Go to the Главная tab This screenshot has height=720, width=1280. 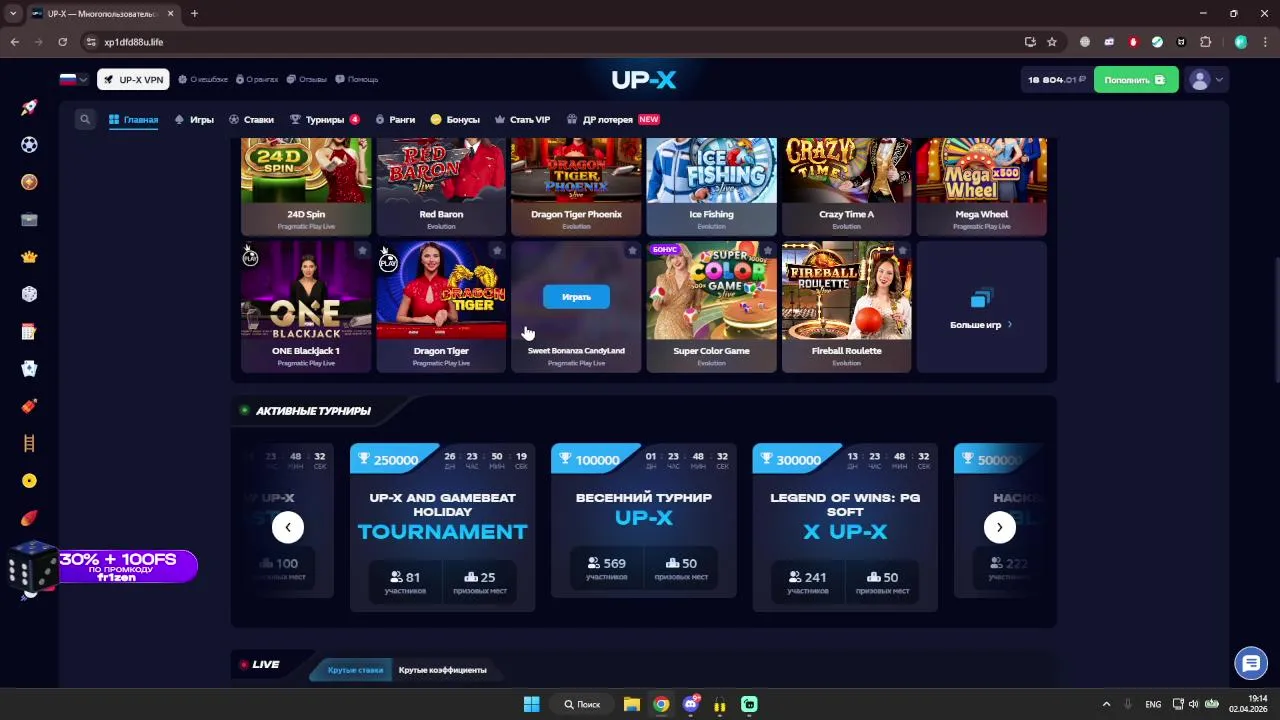click(133, 119)
